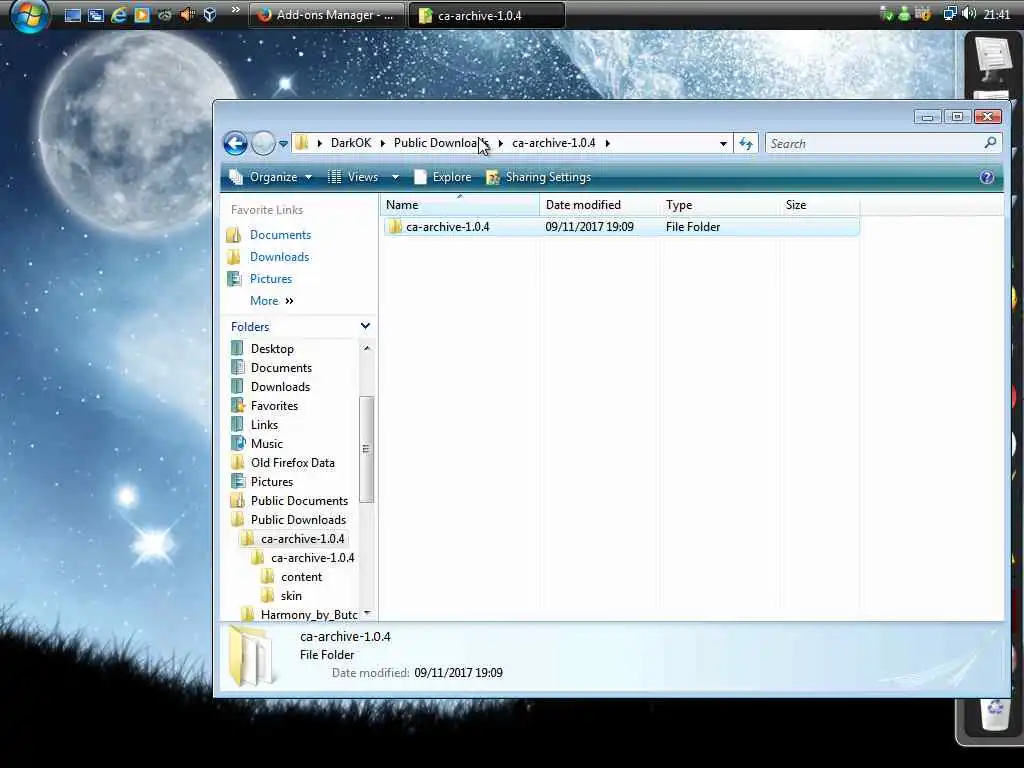The height and width of the screenshot is (768, 1024).
Task: Click the Windows Start orb
Action: click(29, 14)
